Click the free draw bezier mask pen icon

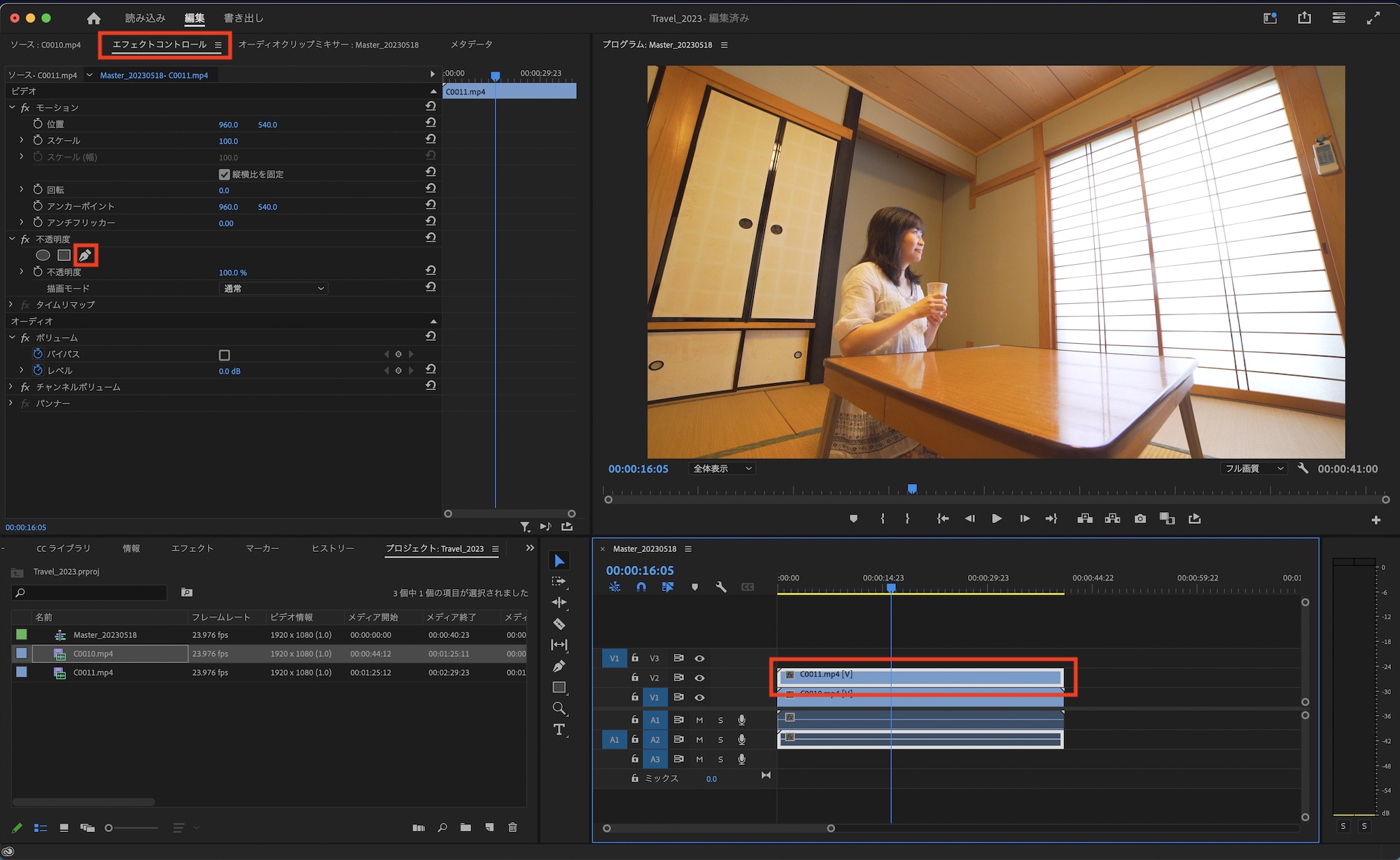85,256
